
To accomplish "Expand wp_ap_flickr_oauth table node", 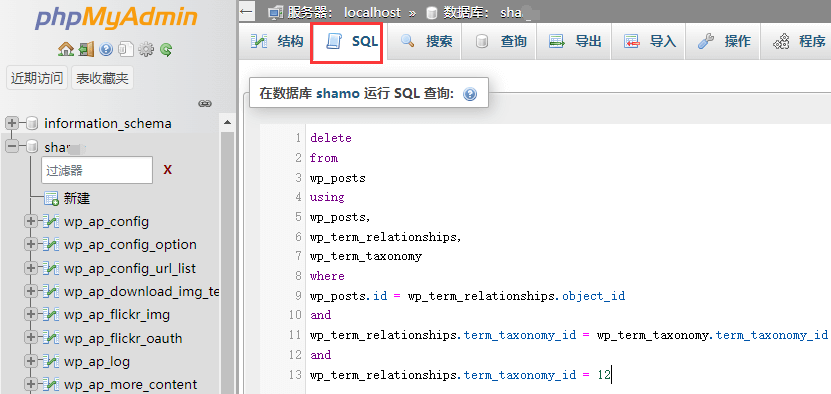I will point(31,338).
